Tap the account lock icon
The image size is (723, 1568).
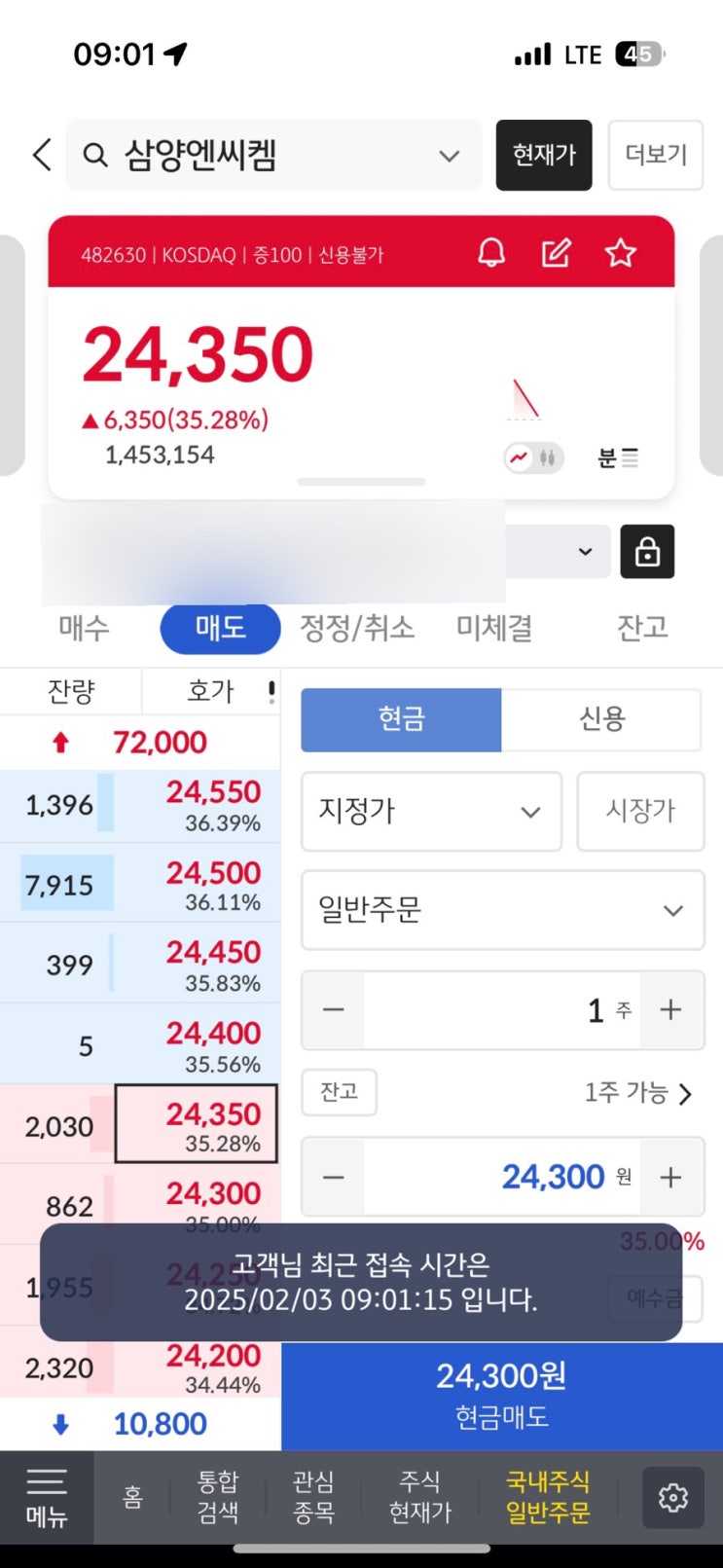[x=647, y=552]
